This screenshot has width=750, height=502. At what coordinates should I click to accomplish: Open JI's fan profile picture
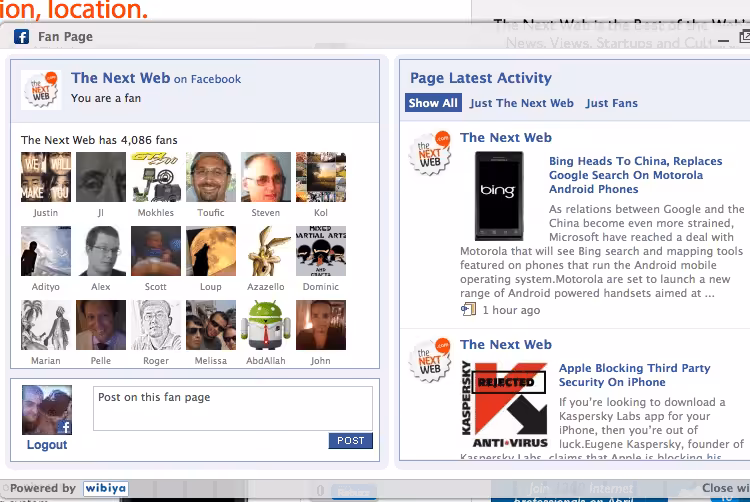[x=101, y=177]
